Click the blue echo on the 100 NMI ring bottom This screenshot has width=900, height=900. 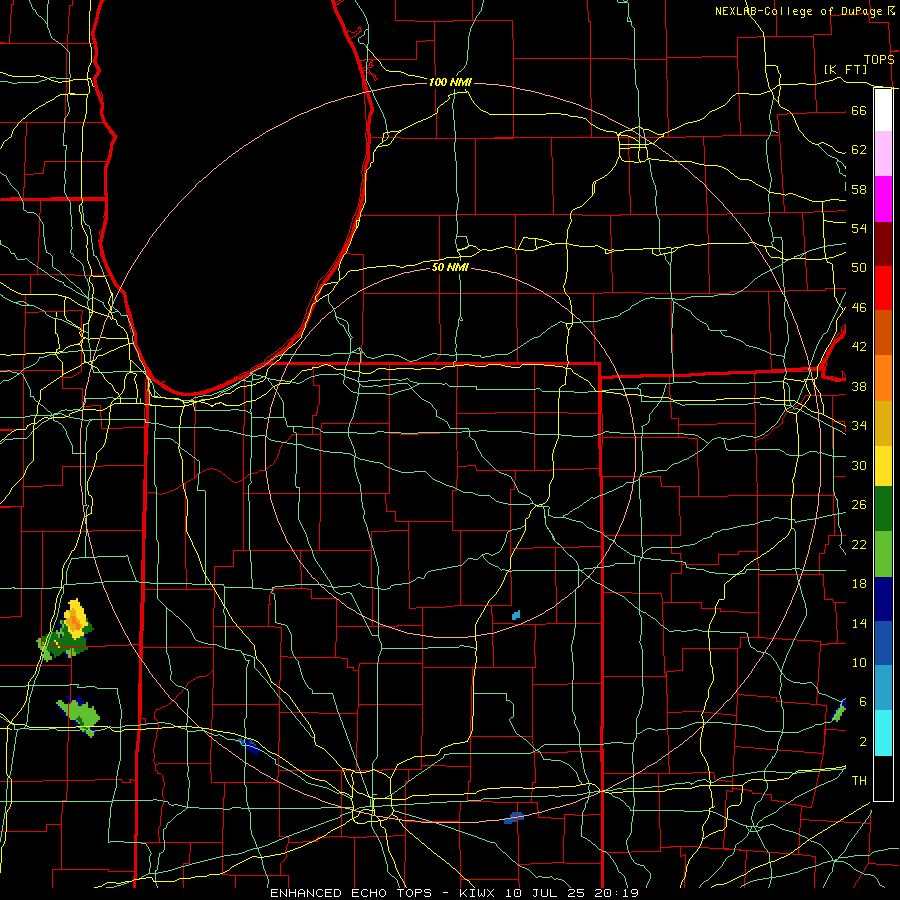514,817
